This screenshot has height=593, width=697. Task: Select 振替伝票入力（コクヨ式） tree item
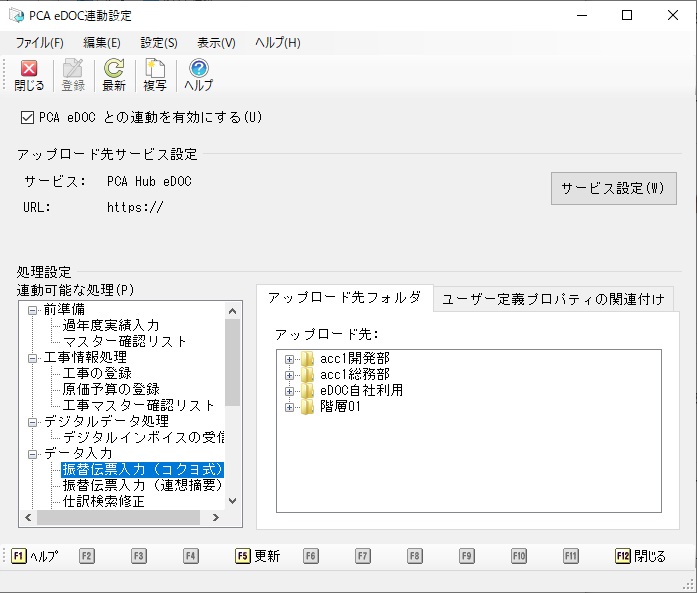(x=142, y=469)
